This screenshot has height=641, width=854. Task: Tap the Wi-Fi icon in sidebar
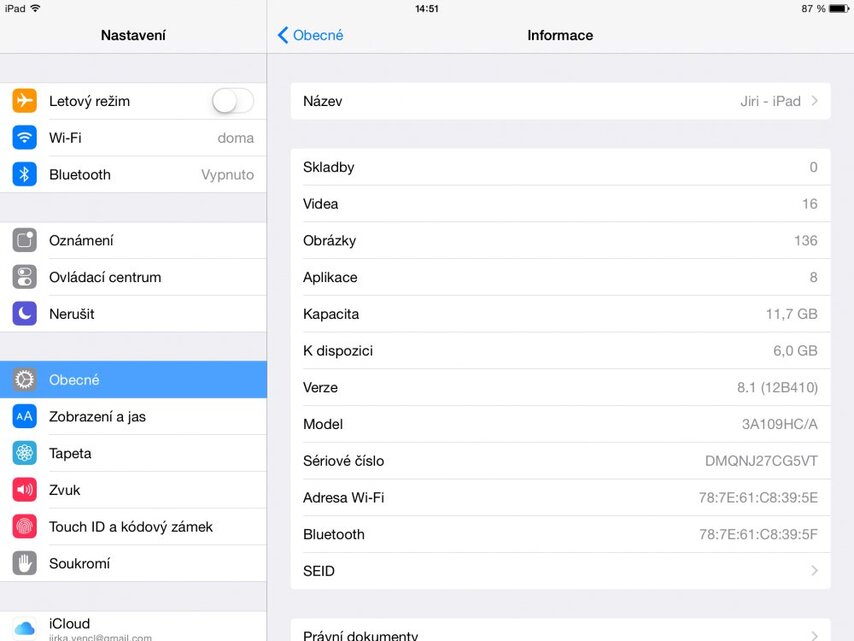click(24, 137)
